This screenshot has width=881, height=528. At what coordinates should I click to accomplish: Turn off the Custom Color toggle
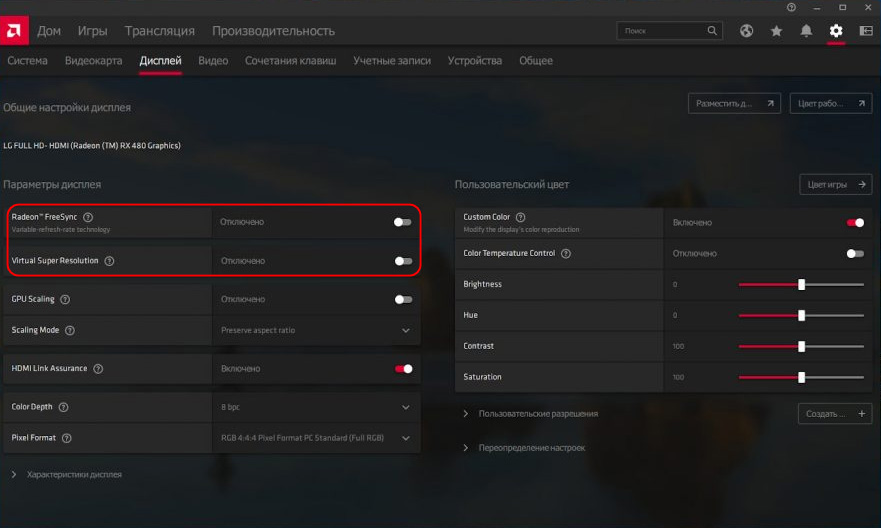pyautogui.click(x=855, y=222)
